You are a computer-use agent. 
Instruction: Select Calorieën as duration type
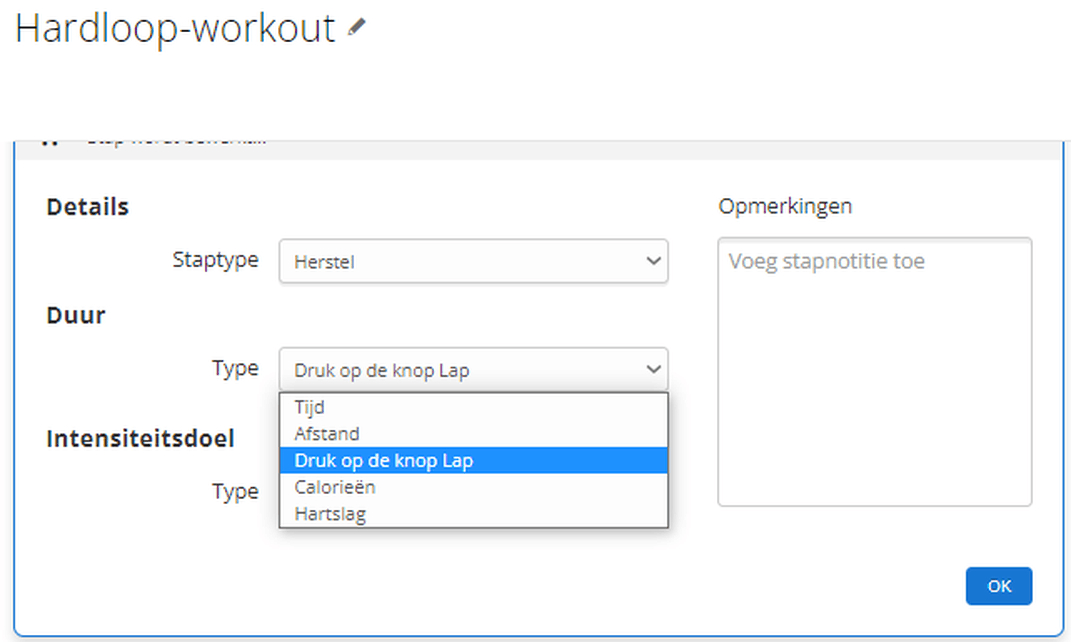[x=335, y=488]
